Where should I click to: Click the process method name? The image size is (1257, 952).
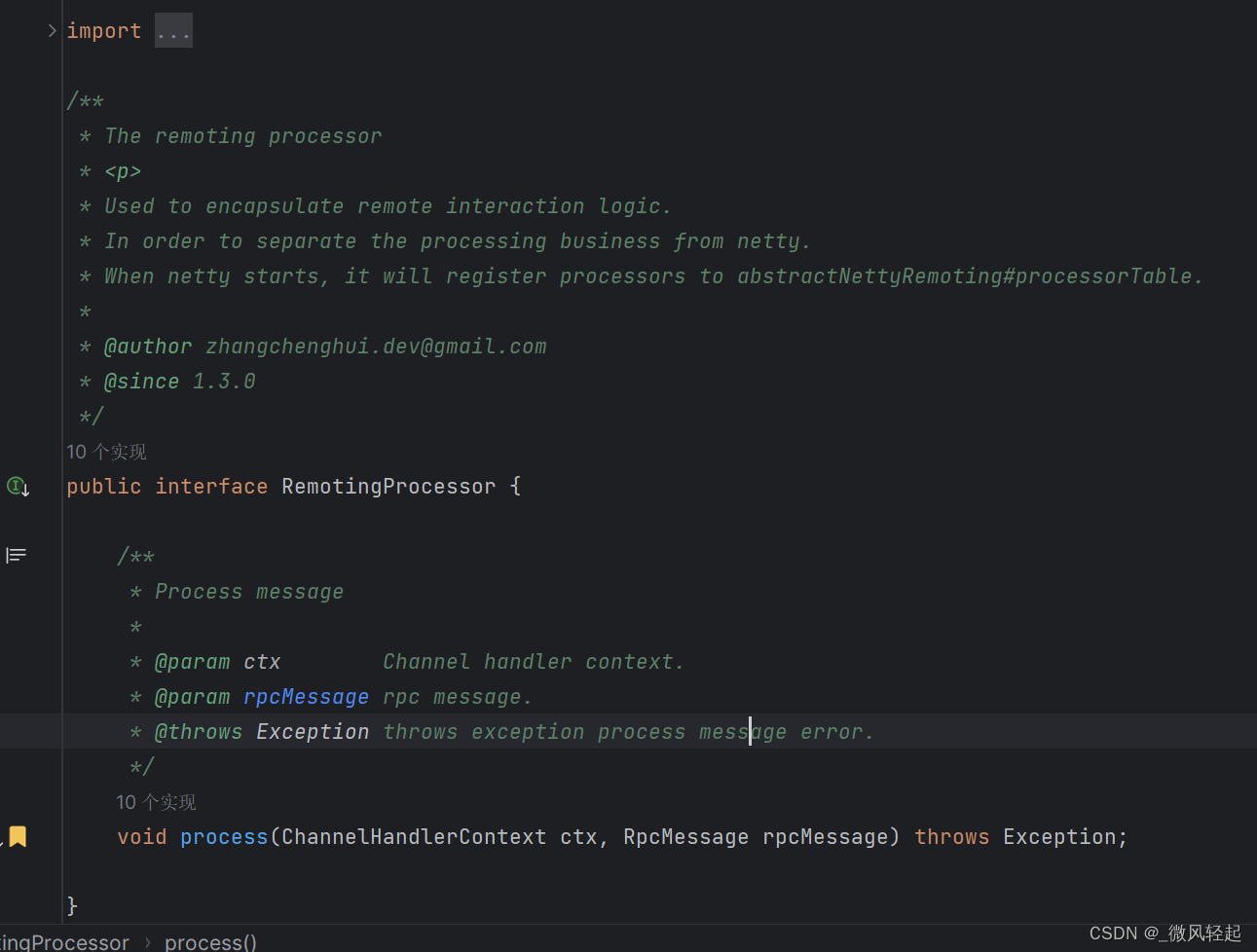[x=223, y=837]
